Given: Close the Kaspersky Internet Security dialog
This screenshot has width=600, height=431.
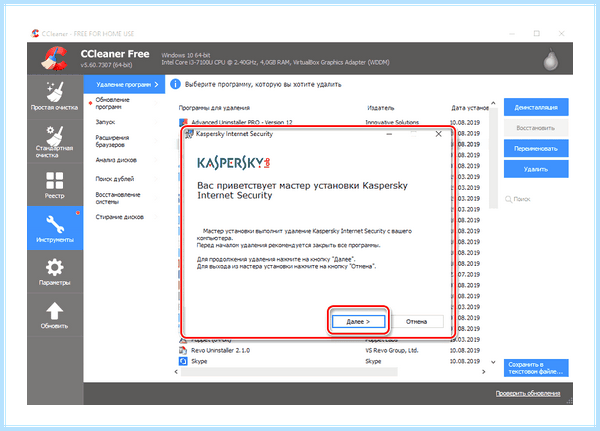Looking at the screenshot, I should click(x=439, y=134).
